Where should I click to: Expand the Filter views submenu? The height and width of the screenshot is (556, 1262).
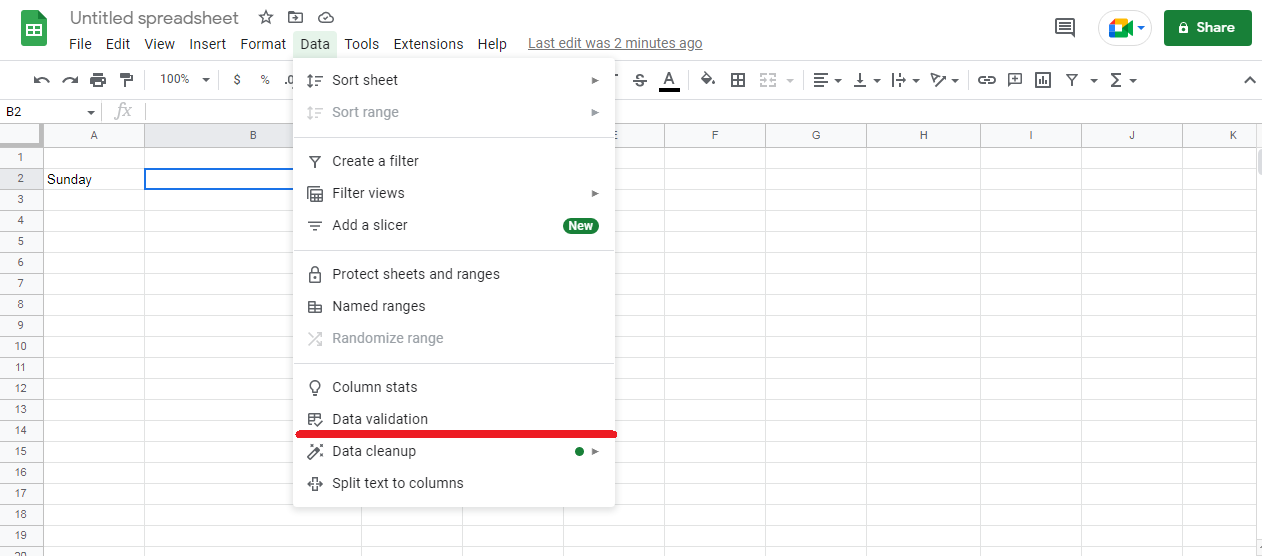point(454,193)
